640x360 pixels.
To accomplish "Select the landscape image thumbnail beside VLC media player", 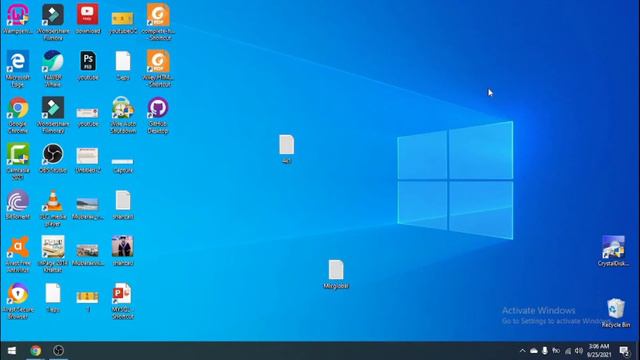I will click(x=87, y=207).
